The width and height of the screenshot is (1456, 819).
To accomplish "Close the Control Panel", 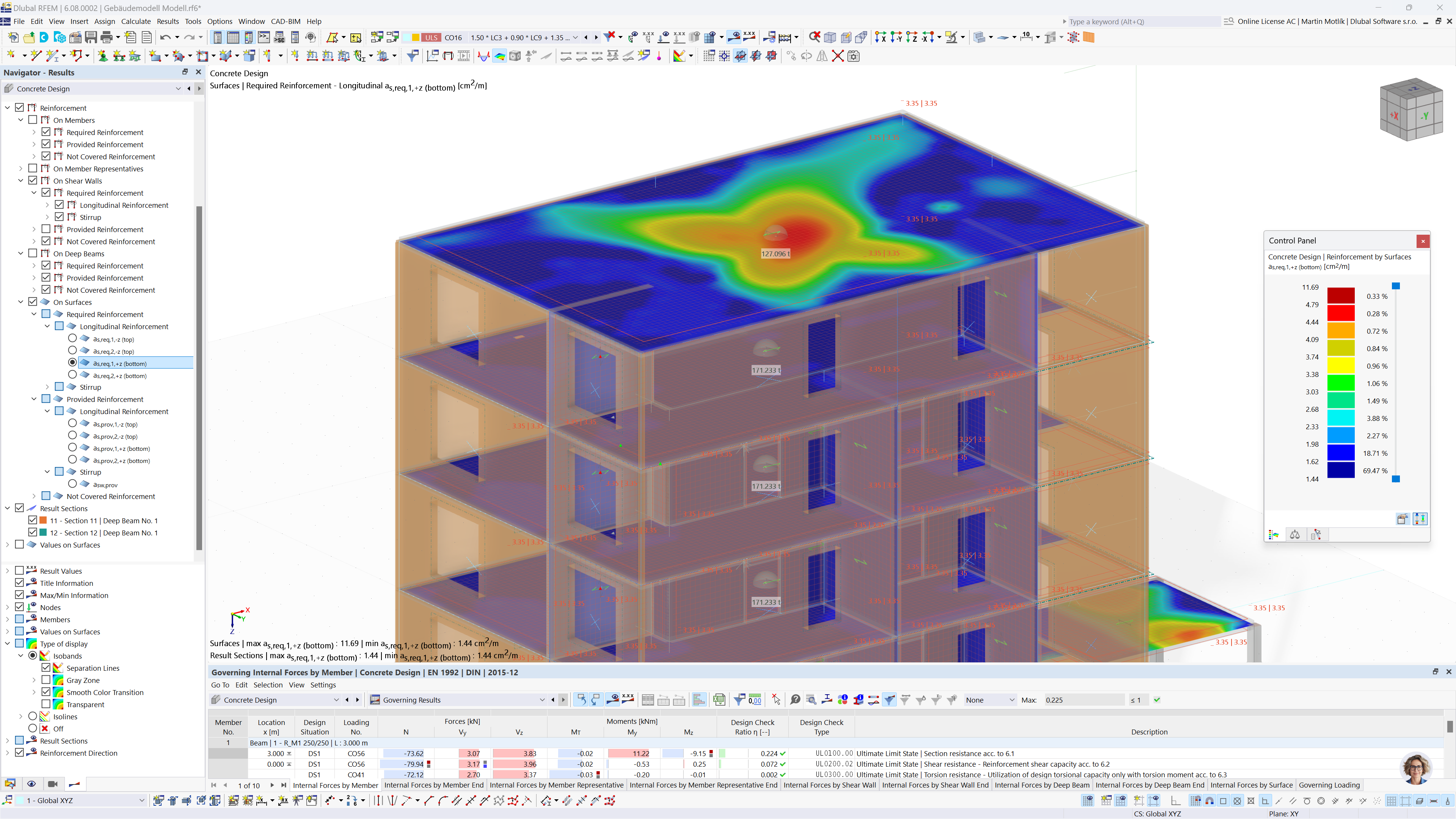I will click(x=1423, y=241).
